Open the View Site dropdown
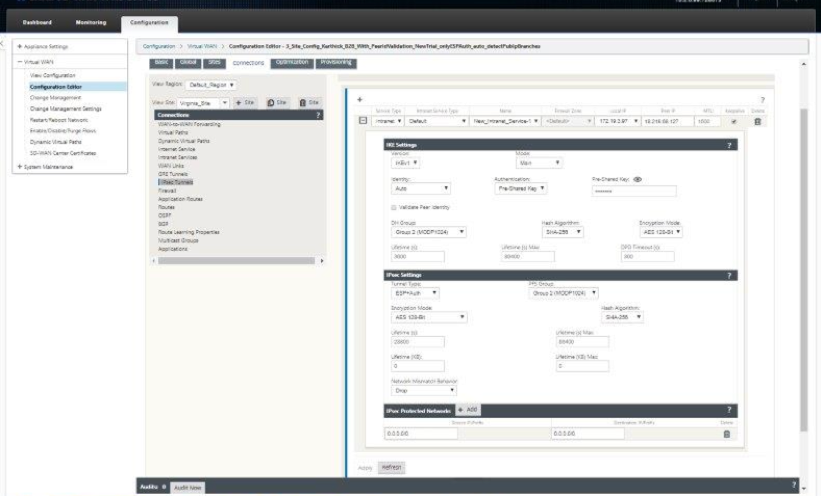This screenshot has height=496, width=821. pyautogui.click(x=203, y=103)
